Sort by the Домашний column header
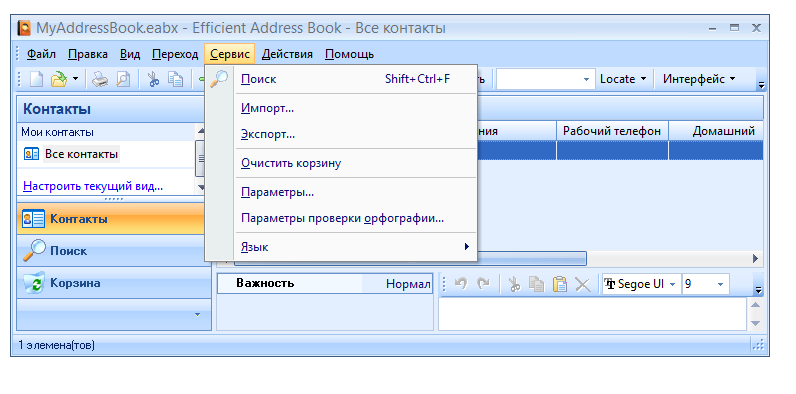This screenshot has height=394, width=796. pos(716,131)
